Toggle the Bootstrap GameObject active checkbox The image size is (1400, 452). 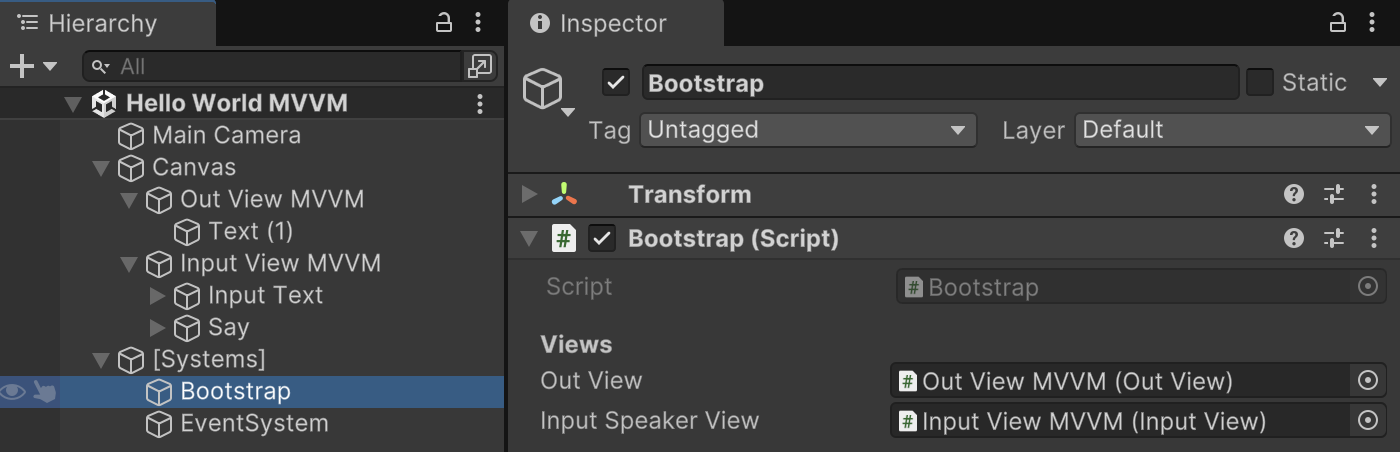tap(616, 83)
